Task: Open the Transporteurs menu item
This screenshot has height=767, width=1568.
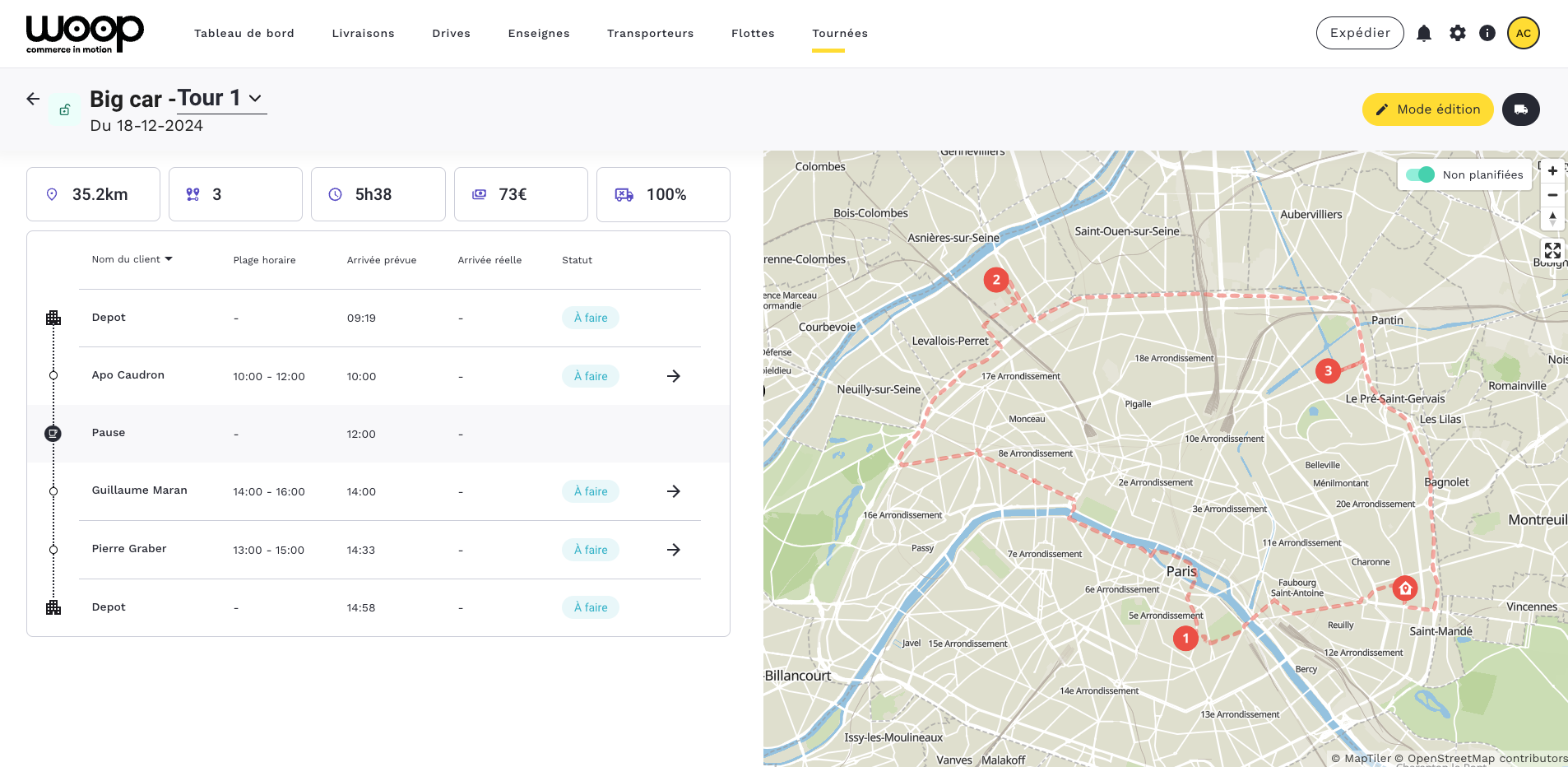Action: [650, 34]
